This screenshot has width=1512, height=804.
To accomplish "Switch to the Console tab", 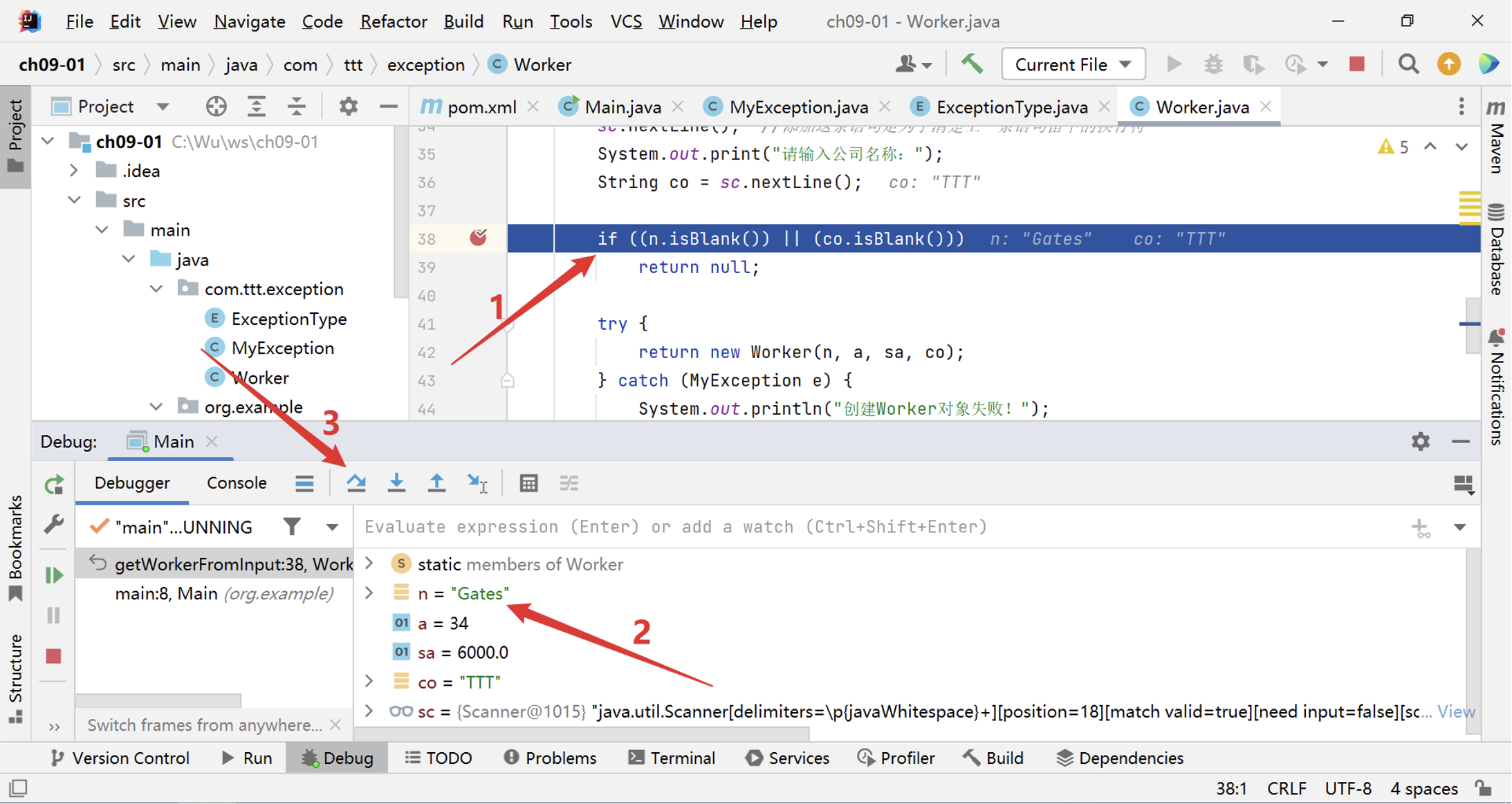I will tap(237, 483).
